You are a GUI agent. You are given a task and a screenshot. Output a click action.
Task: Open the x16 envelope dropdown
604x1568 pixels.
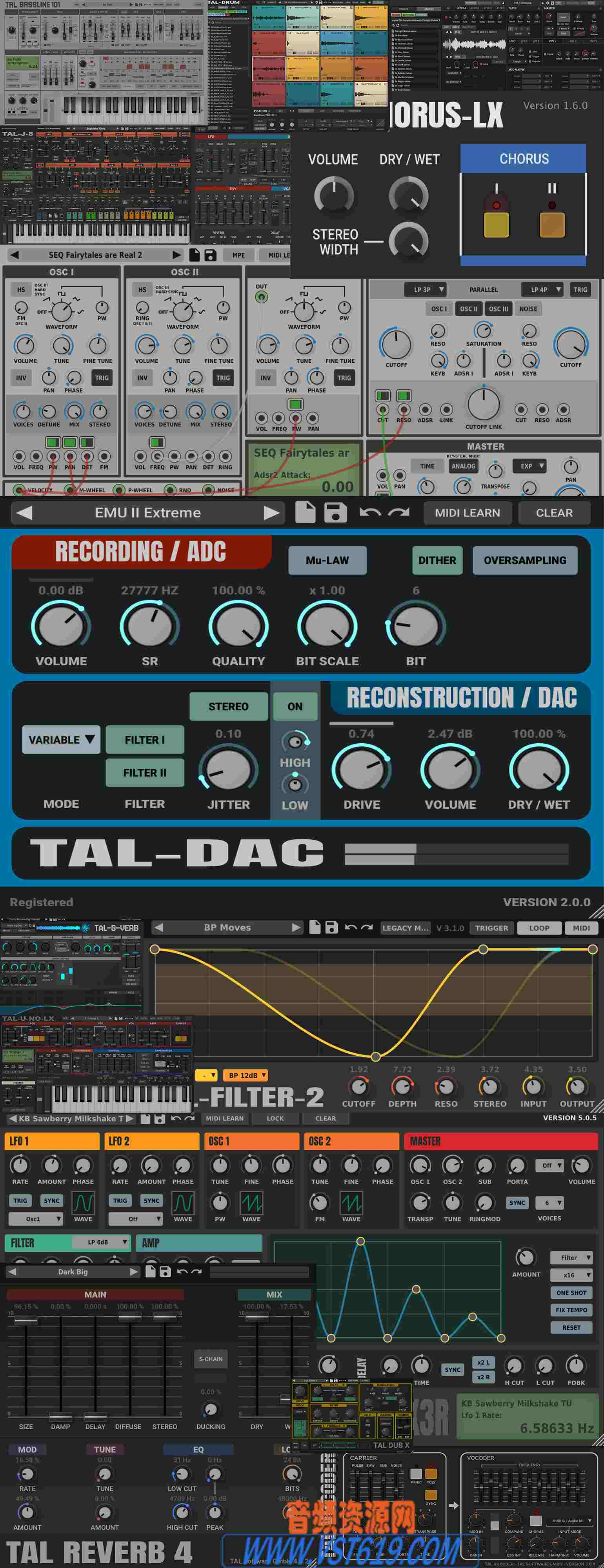click(x=571, y=1275)
